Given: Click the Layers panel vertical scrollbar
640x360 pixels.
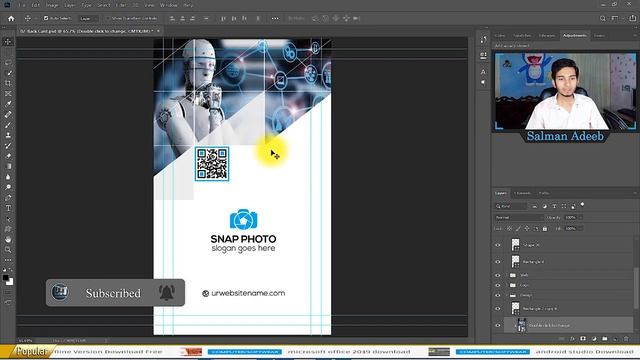Looking at the screenshot, I should click(x=636, y=288).
